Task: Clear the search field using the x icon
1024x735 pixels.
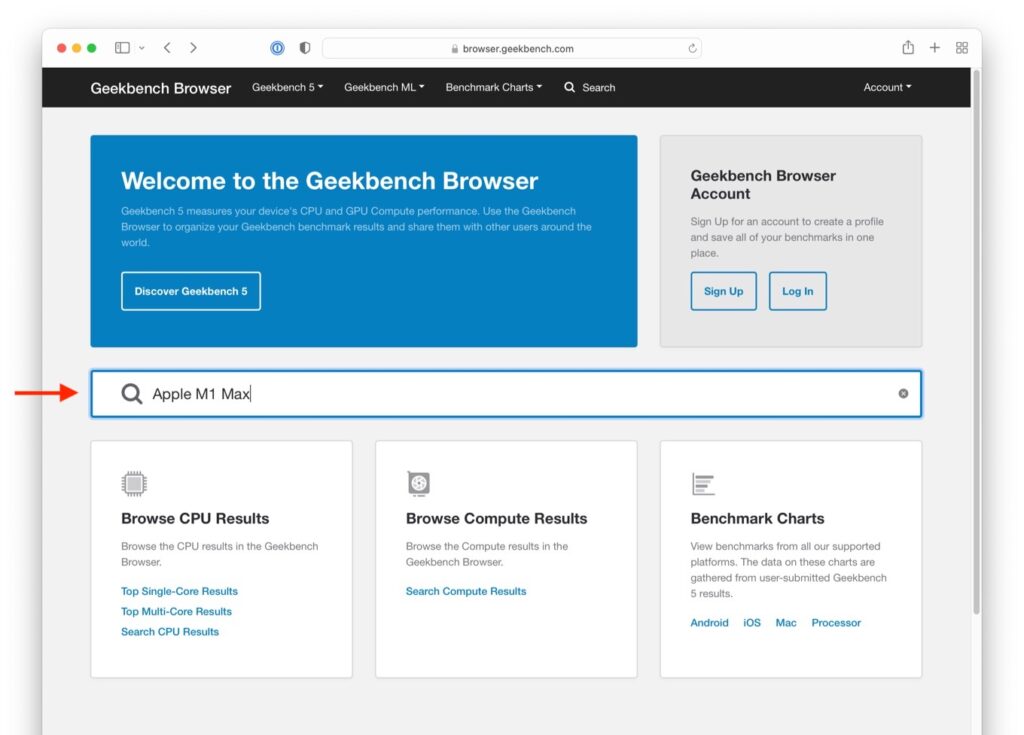Action: click(x=903, y=393)
